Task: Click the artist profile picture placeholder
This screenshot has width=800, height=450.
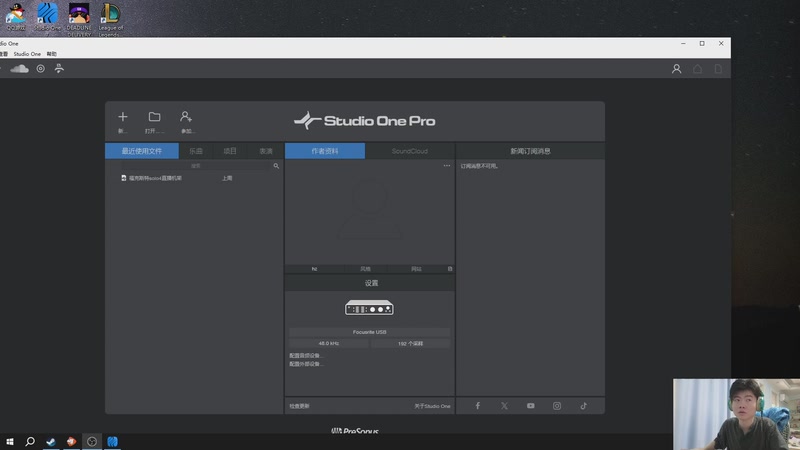Action: click(x=370, y=210)
